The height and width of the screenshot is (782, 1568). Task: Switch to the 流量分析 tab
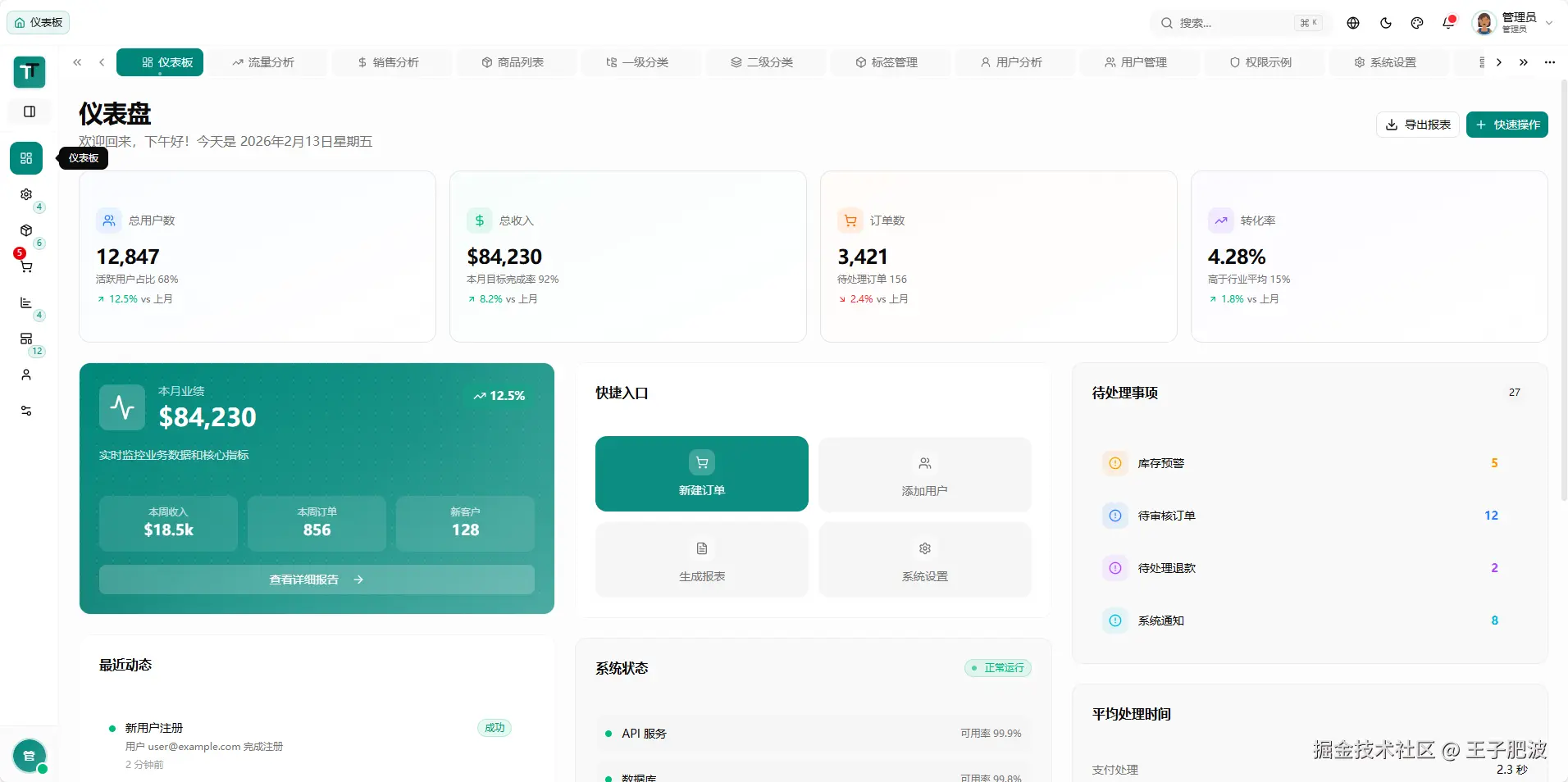click(267, 62)
